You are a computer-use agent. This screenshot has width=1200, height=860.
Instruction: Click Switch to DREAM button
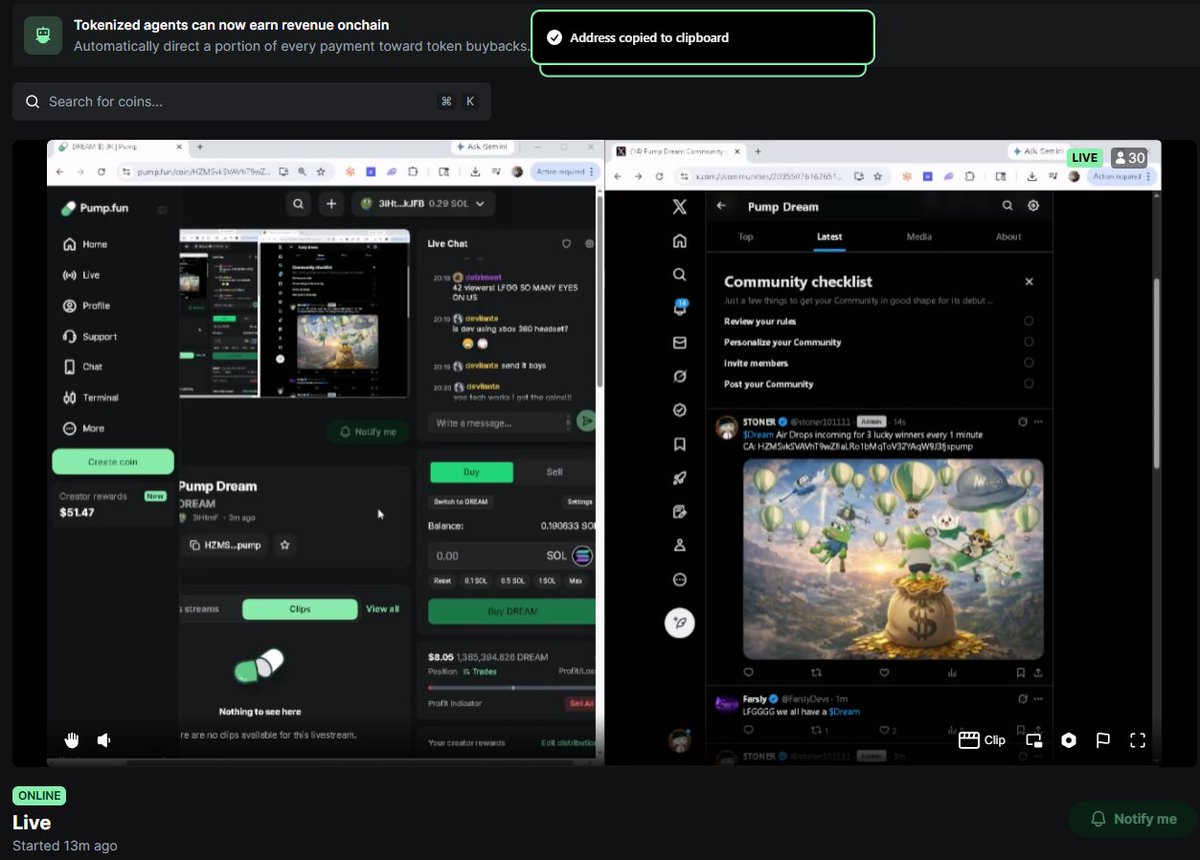point(459,502)
